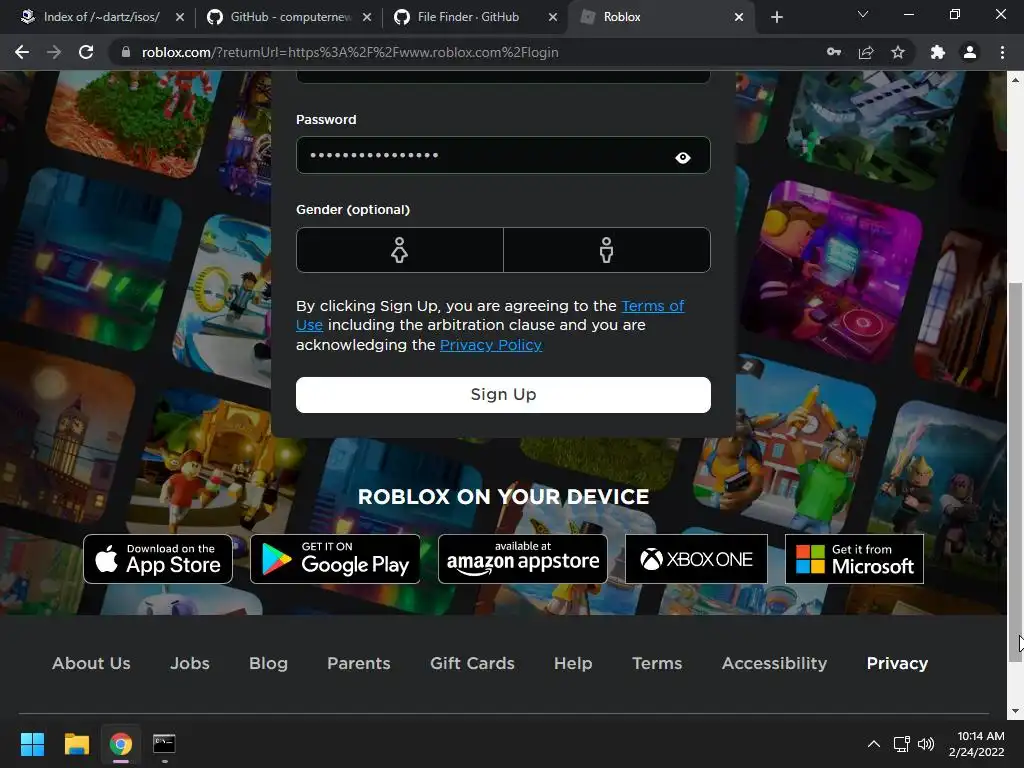1024x768 pixels.
Task: Open the Blog footer link
Action: coord(268,664)
